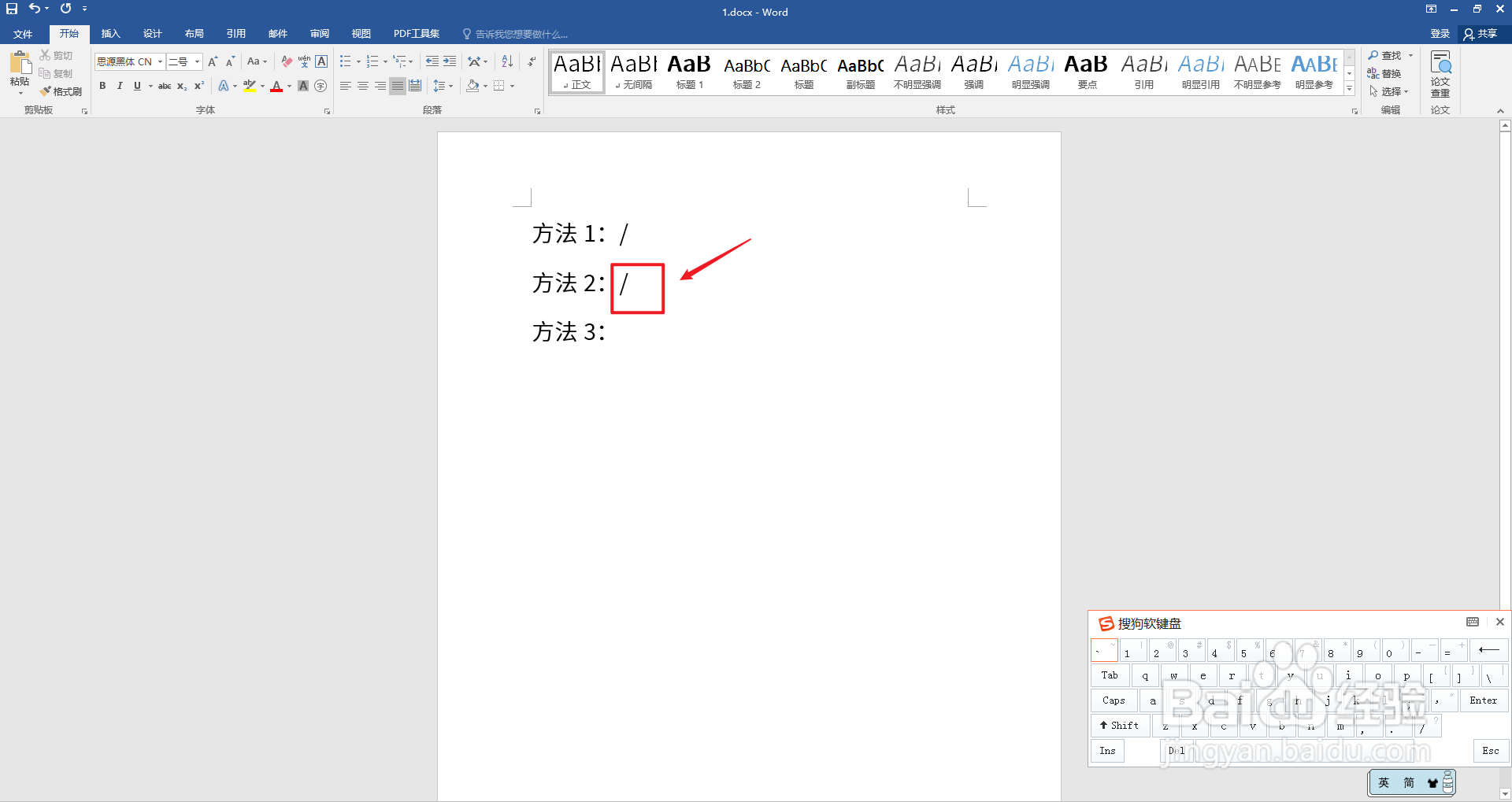Viewport: 1512px width, 802px height.
Task: Toggle character shading (A gray box)
Action: coord(303,86)
